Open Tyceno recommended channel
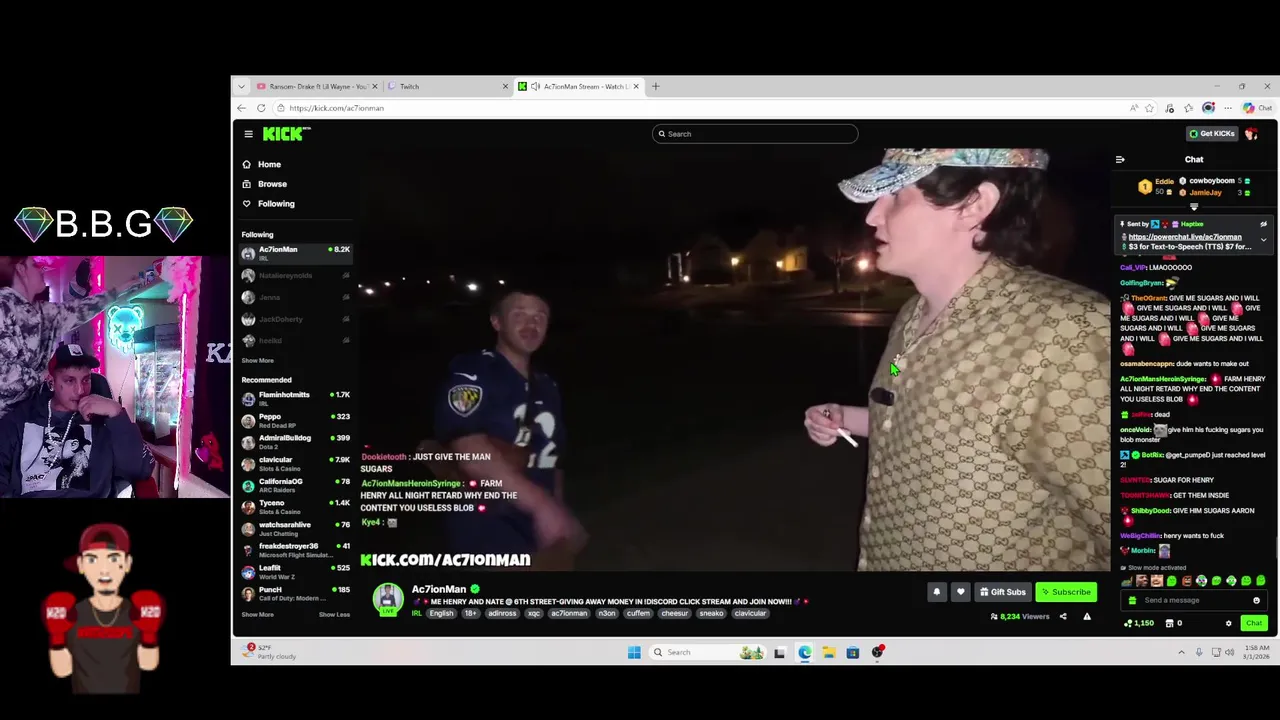Screen dimensions: 1280x720 (295, 507)
